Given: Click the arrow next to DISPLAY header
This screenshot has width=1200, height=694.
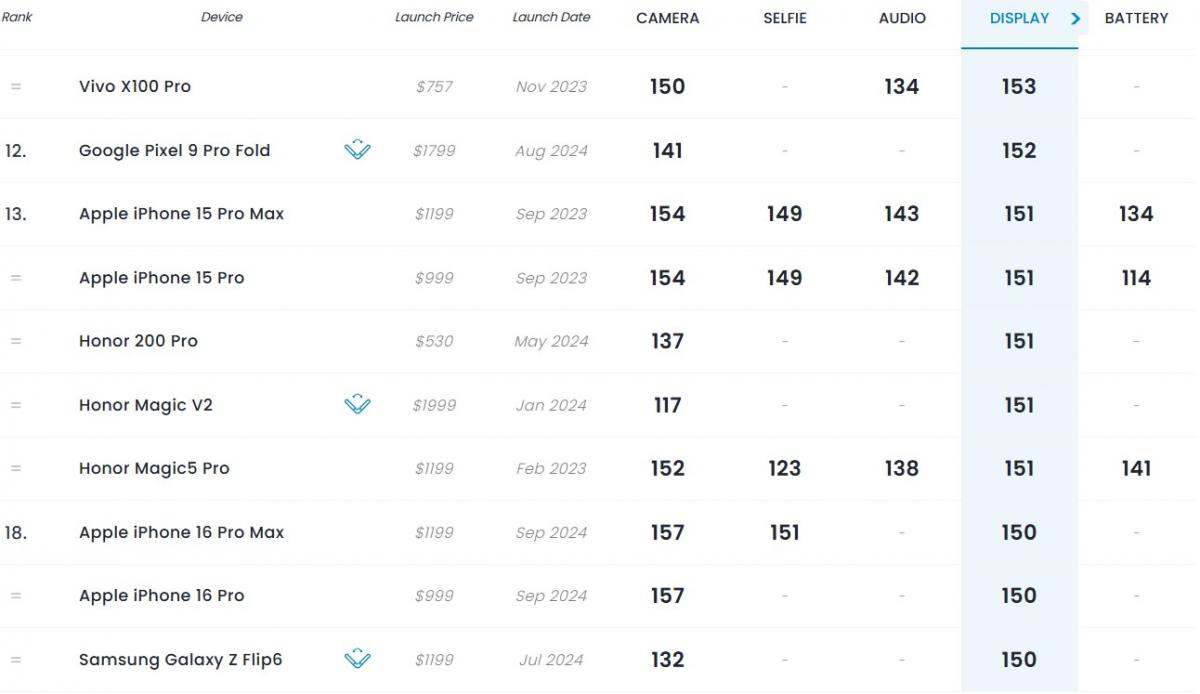Looking at the screenshot, I should (x=1075, y=18).
